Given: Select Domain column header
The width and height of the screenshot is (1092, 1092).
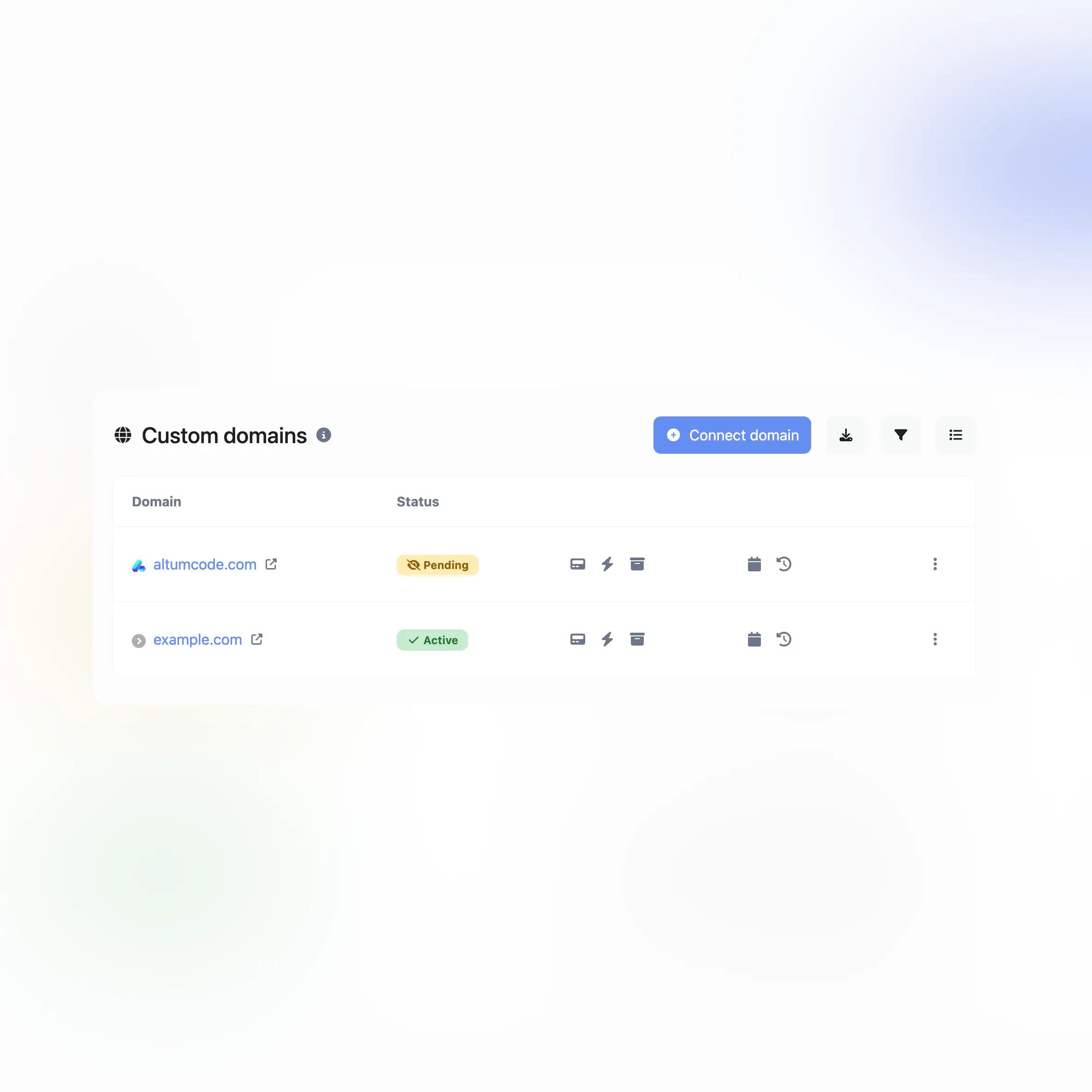Looking at the screenshot, I should [157, 501].
